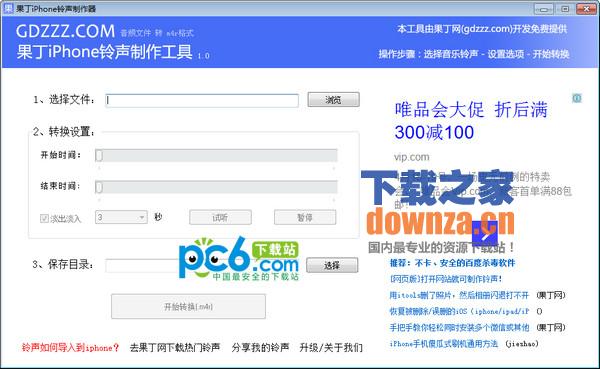Viewport: 600px width, 369px height.
Task: Open the seconds dropdown showing 3
Action: (x=121, y=217)
